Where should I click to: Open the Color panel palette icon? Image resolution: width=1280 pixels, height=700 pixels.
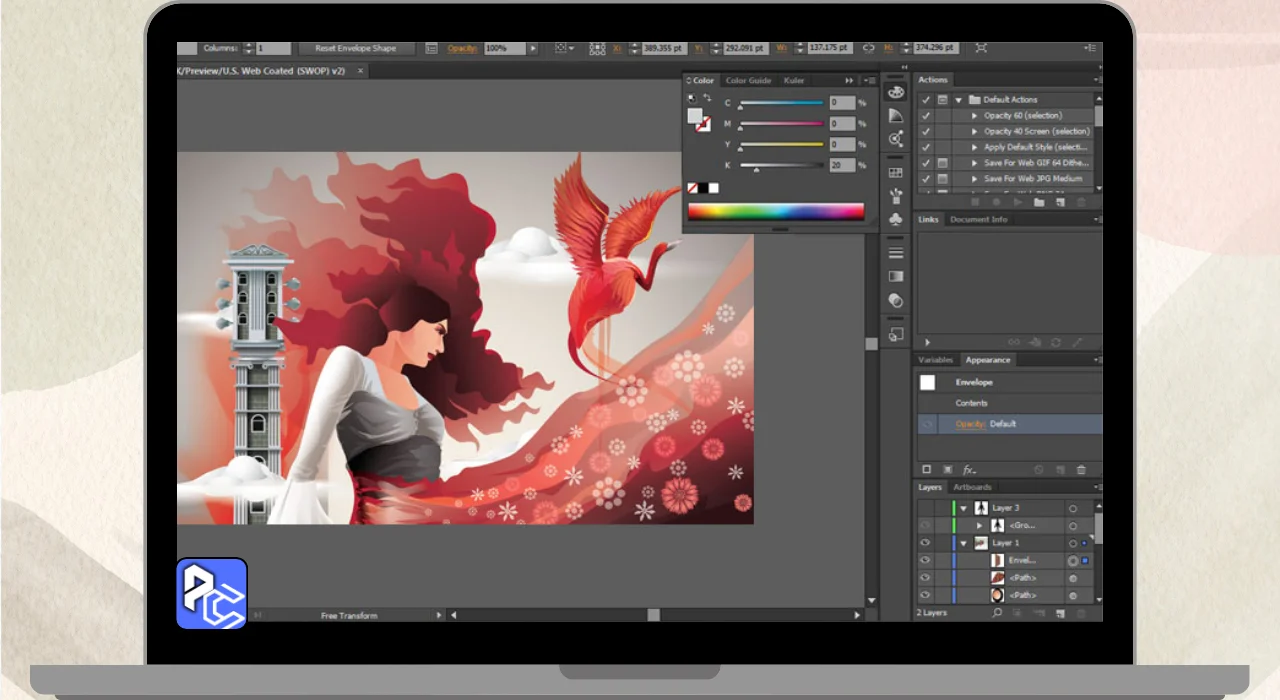[x=895, y=92]
